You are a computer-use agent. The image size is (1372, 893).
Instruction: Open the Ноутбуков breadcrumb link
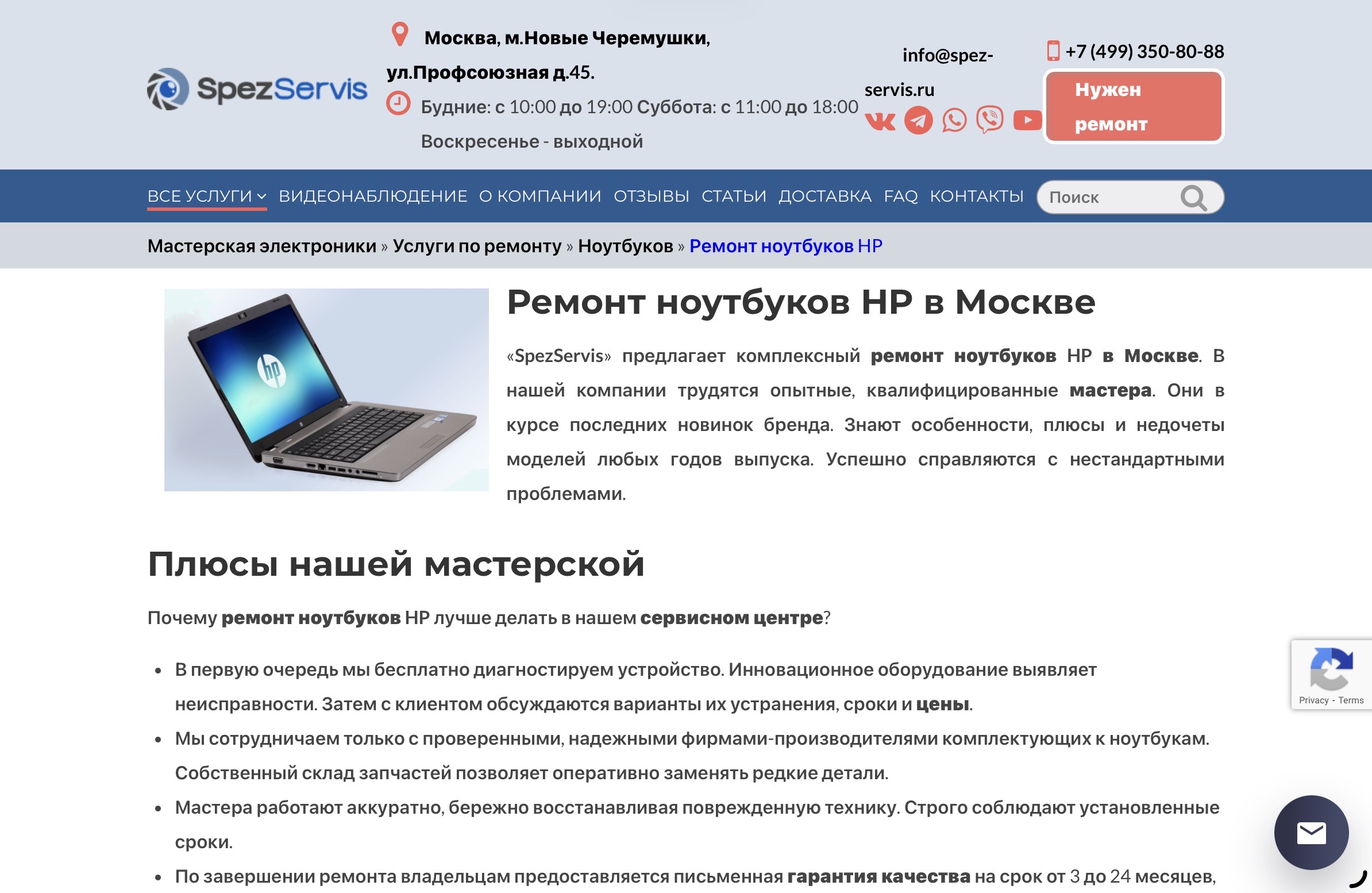(x=626, y=246)
